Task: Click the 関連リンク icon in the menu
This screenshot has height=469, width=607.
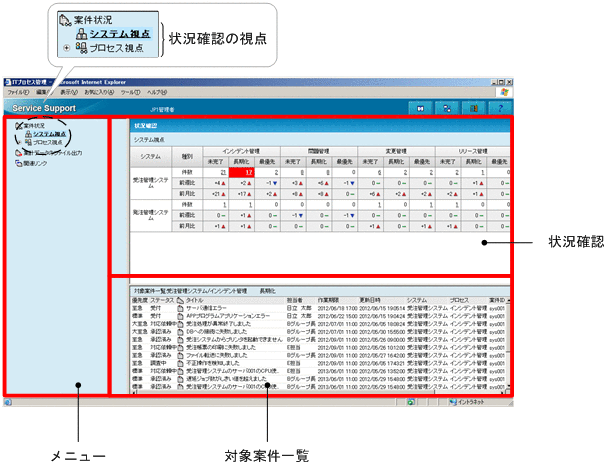Action: point(18,163)
